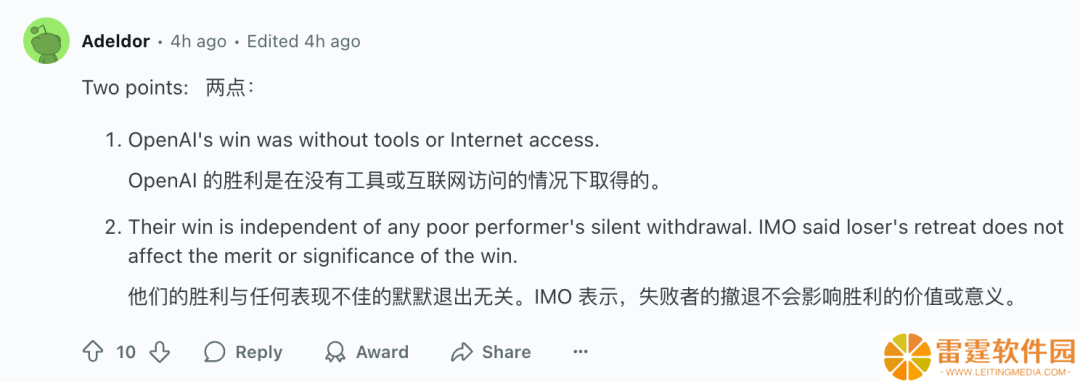Click the vote count showing 10
This screenshot has height=382, width=1080.
tap(126, 352)
